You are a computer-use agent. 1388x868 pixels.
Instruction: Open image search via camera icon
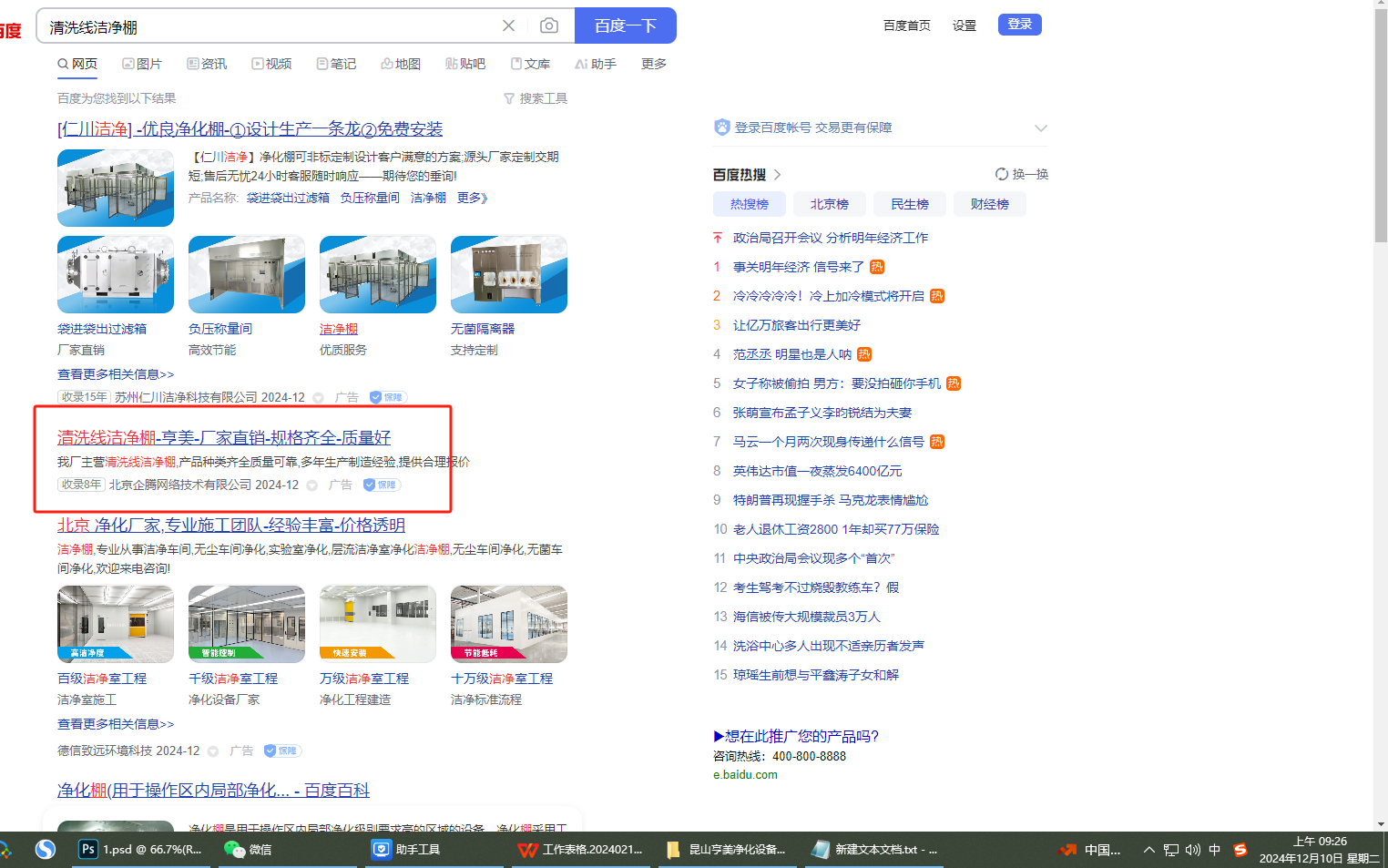pos(549,26)
